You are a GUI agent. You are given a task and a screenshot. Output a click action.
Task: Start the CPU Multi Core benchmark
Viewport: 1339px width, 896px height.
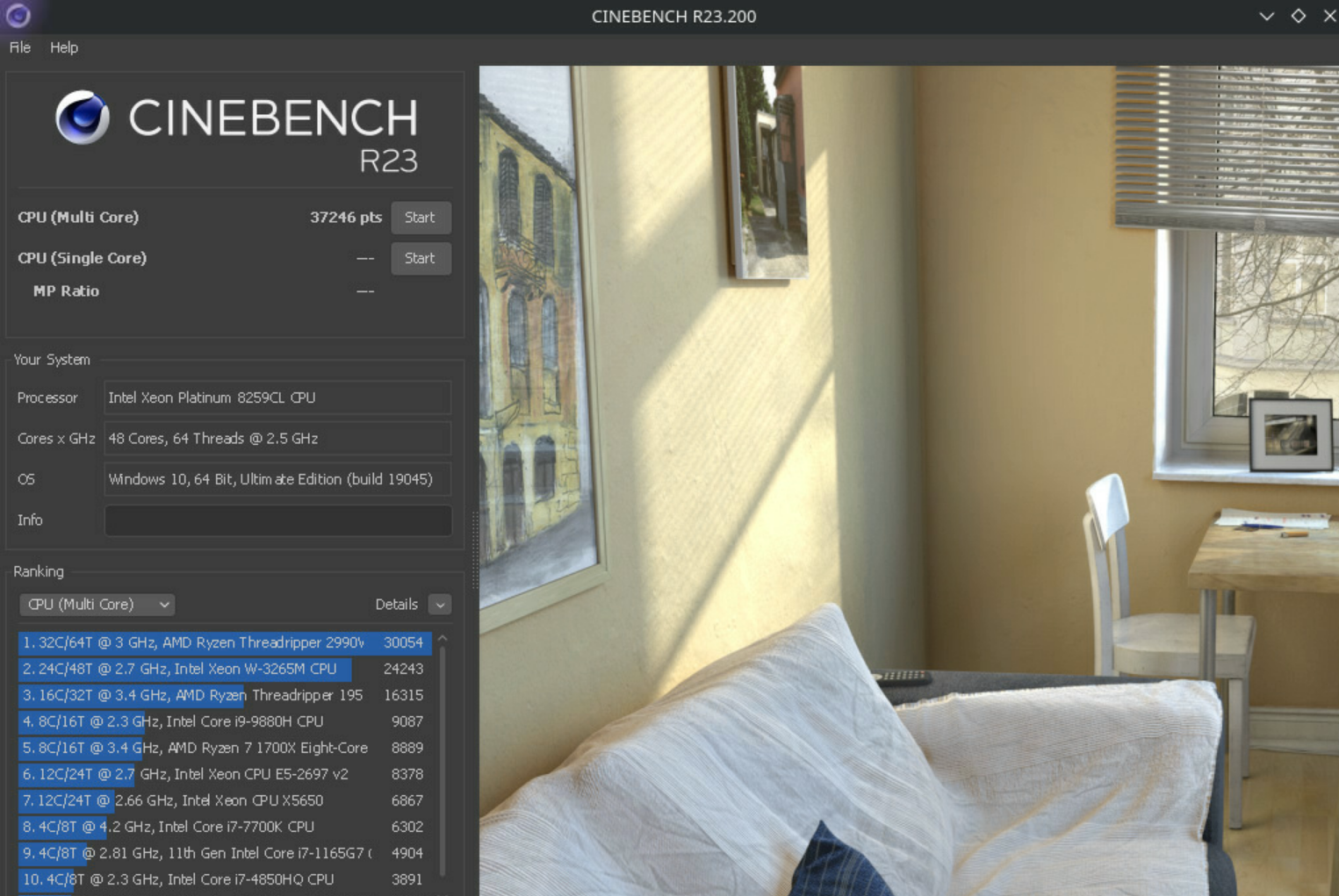pyautogui.click(x=421, y=217)
